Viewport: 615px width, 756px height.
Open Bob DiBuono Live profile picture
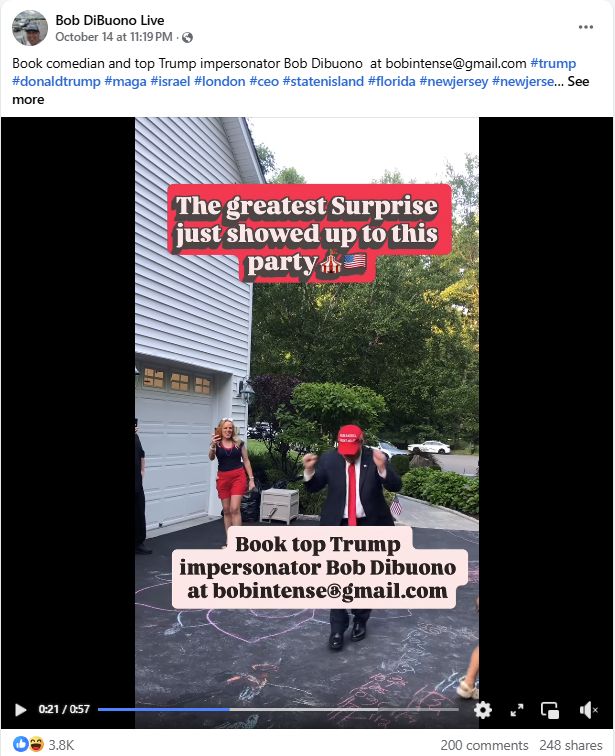[x=30, y=28]
